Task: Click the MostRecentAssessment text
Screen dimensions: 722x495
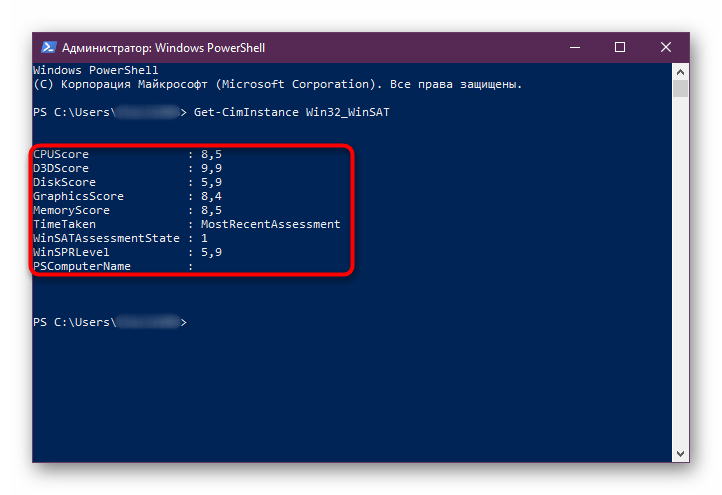Action: pyautogui.click(x=271, y=224)
